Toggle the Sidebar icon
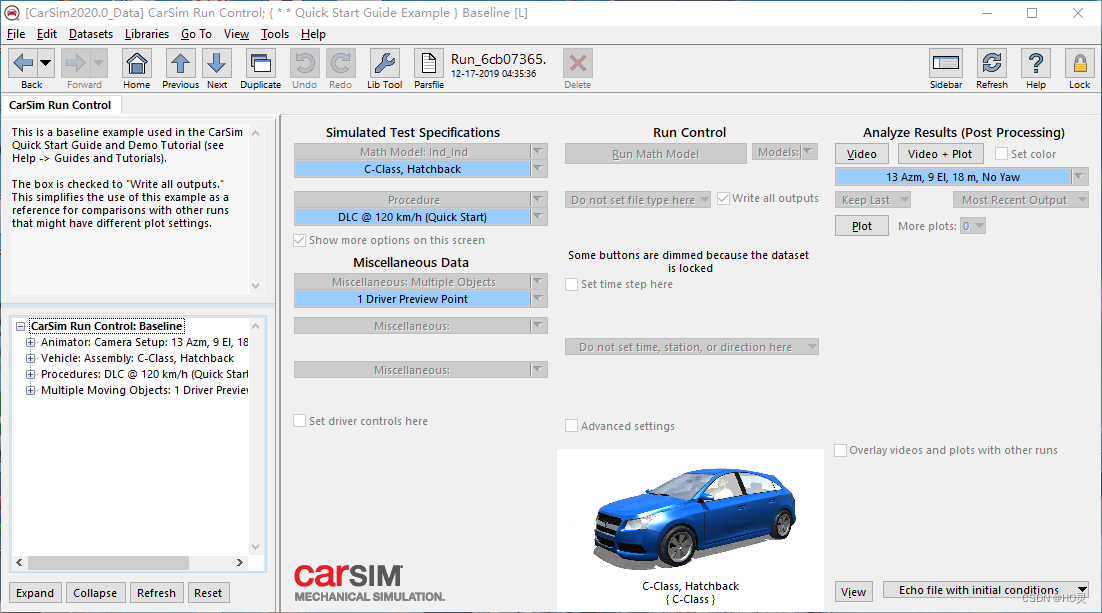Viewport: 1102px width, 613px height. coord(946,63)
